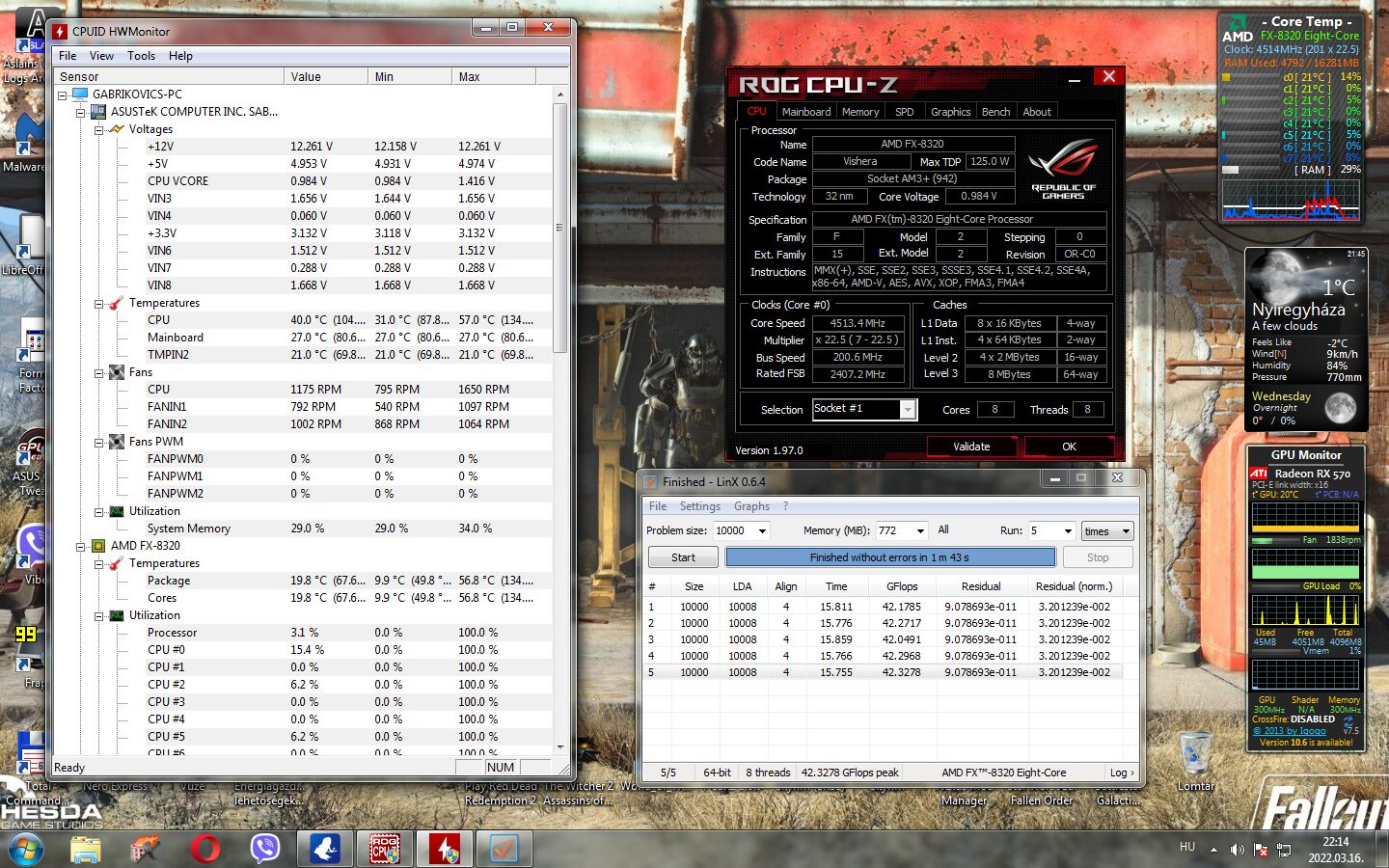Click the GFlops column header in LinX
The width and height of the screenshot is (1389, 868).
pyautogui.click(x=901, y=586)
